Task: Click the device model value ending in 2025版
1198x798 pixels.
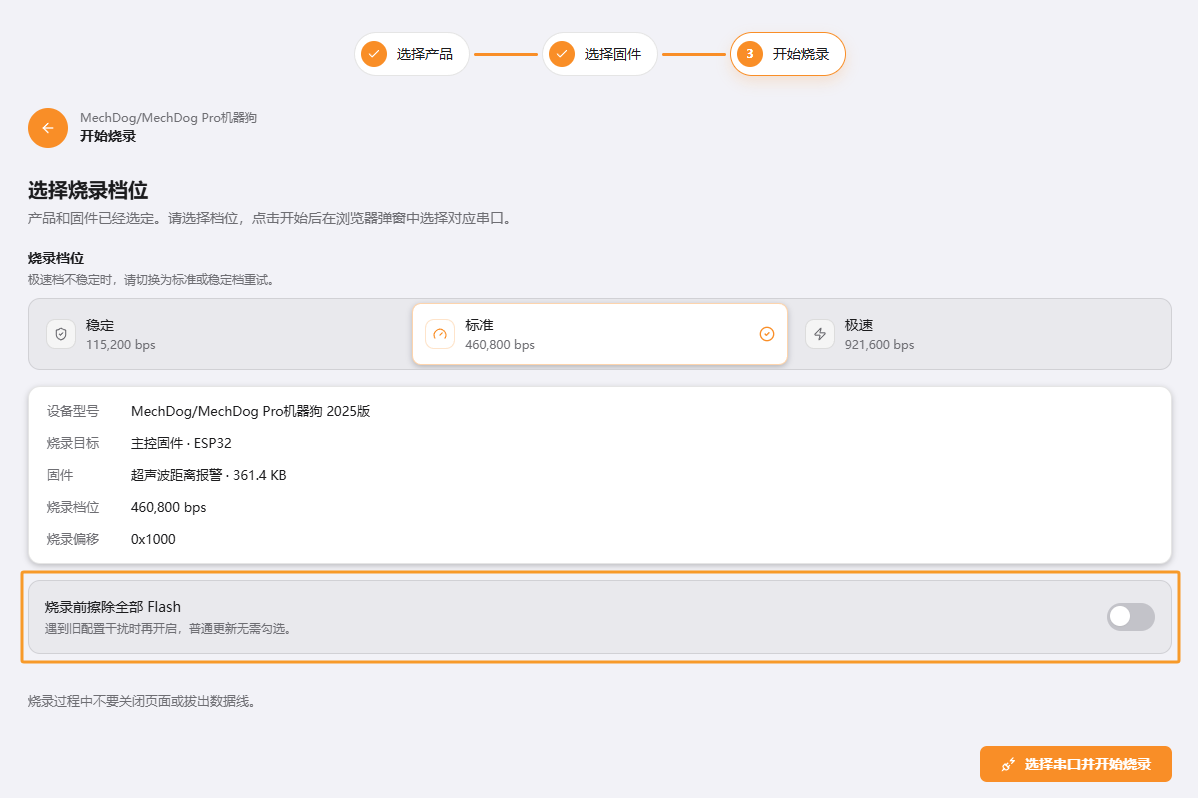Action: (251, 411)
